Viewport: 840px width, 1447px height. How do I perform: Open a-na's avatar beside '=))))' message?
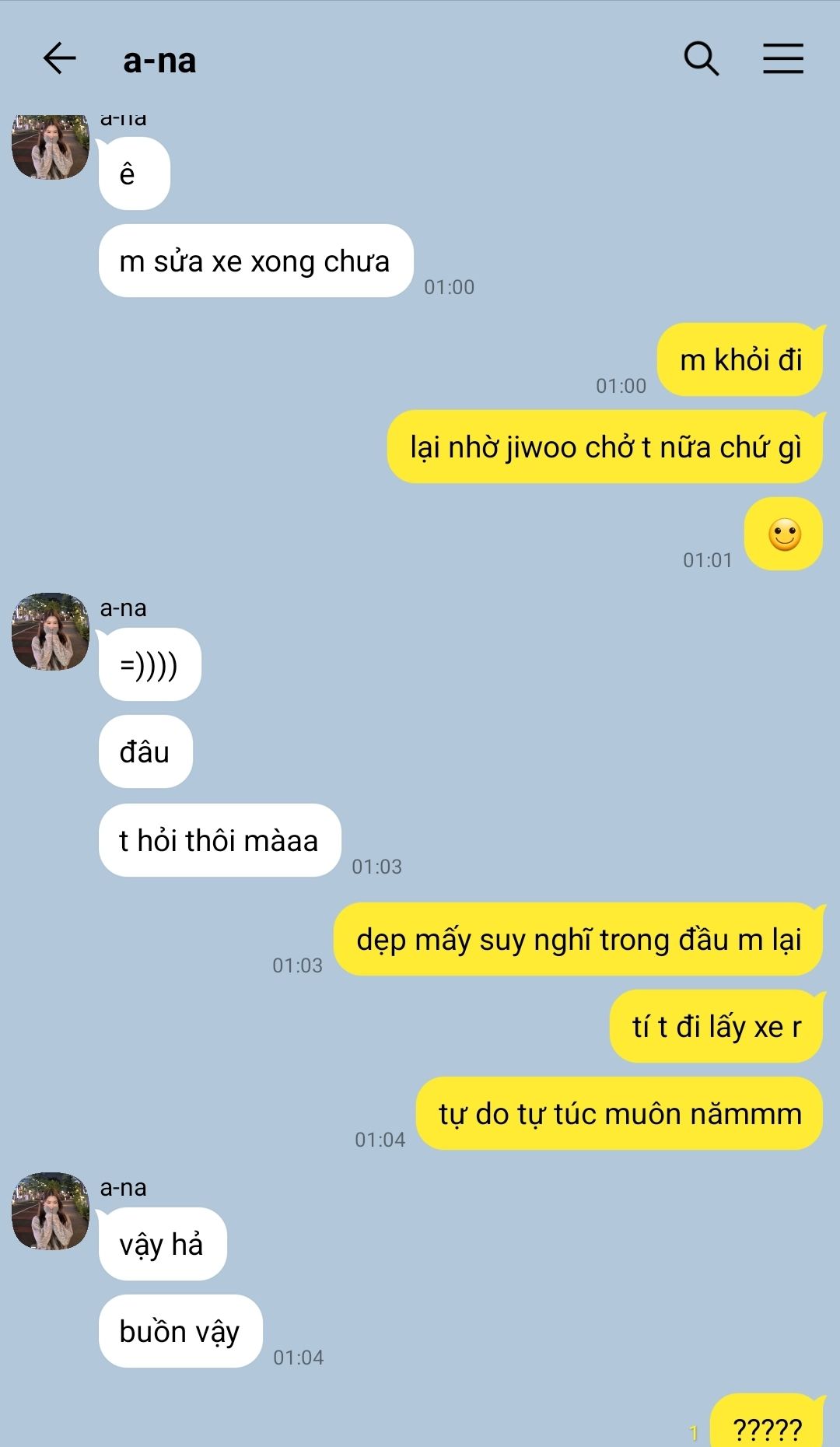pos(51,632)
